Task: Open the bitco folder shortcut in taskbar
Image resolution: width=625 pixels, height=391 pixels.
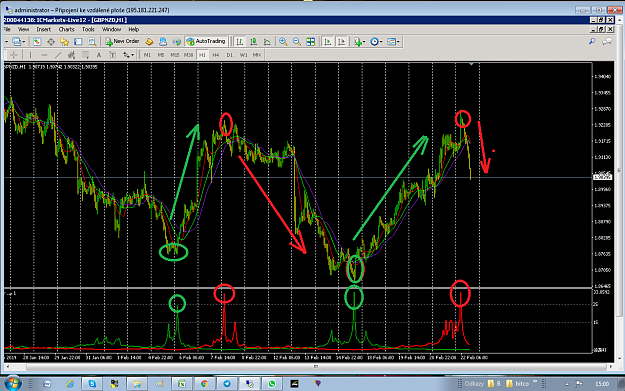Action: (517, 383)
